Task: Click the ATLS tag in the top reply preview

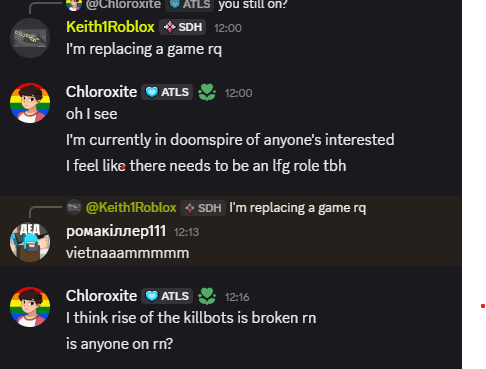Action: click(x=190, y=5)
